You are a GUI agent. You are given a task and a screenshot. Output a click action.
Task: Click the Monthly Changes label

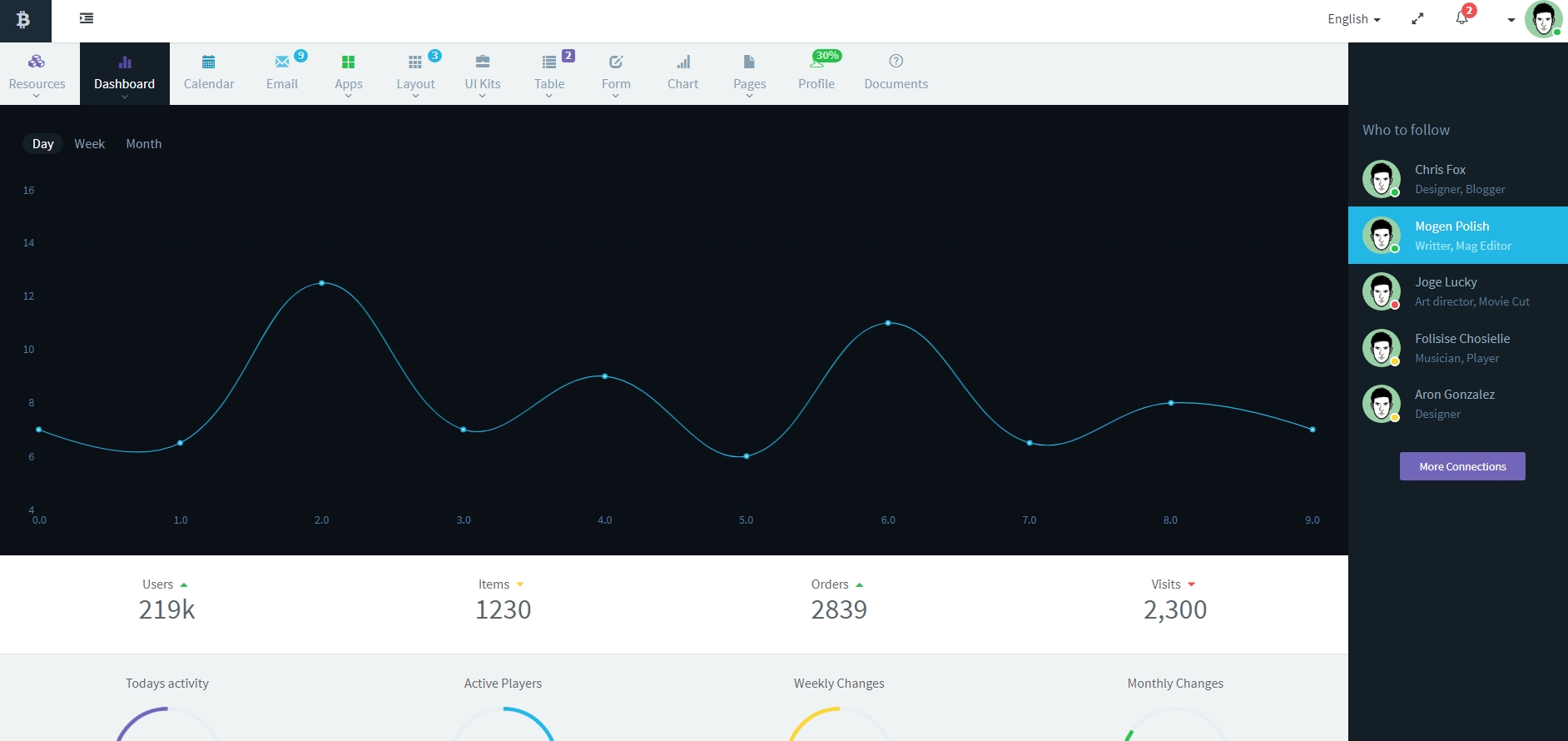(1175, 684)
